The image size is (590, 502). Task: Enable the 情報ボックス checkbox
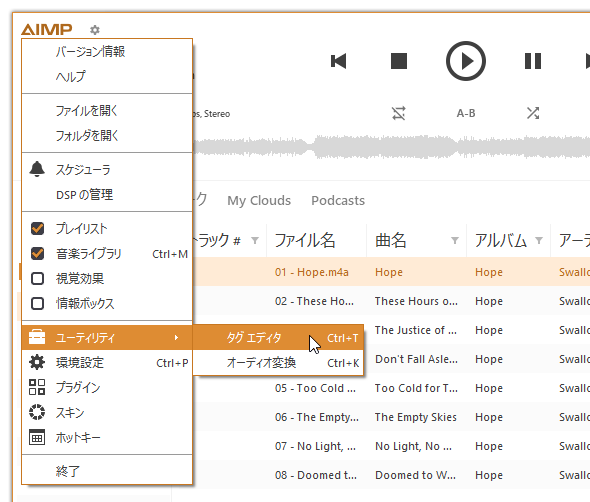37,303
